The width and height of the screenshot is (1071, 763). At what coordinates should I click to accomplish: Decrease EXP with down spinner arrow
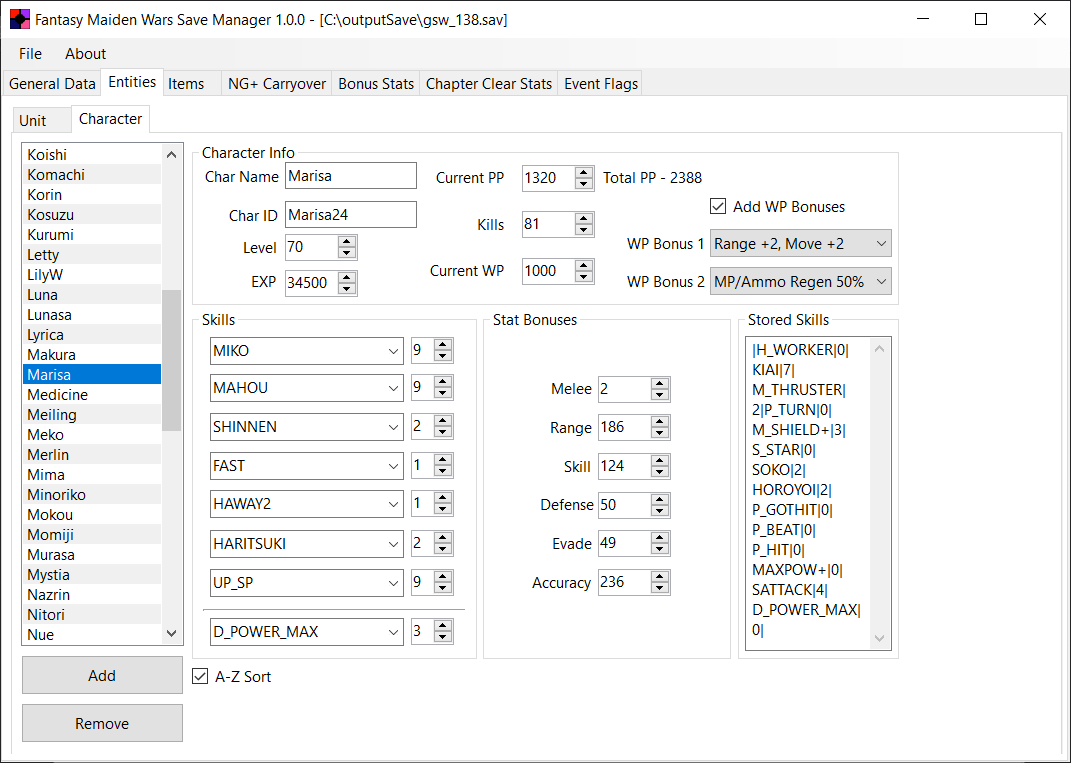347,288
